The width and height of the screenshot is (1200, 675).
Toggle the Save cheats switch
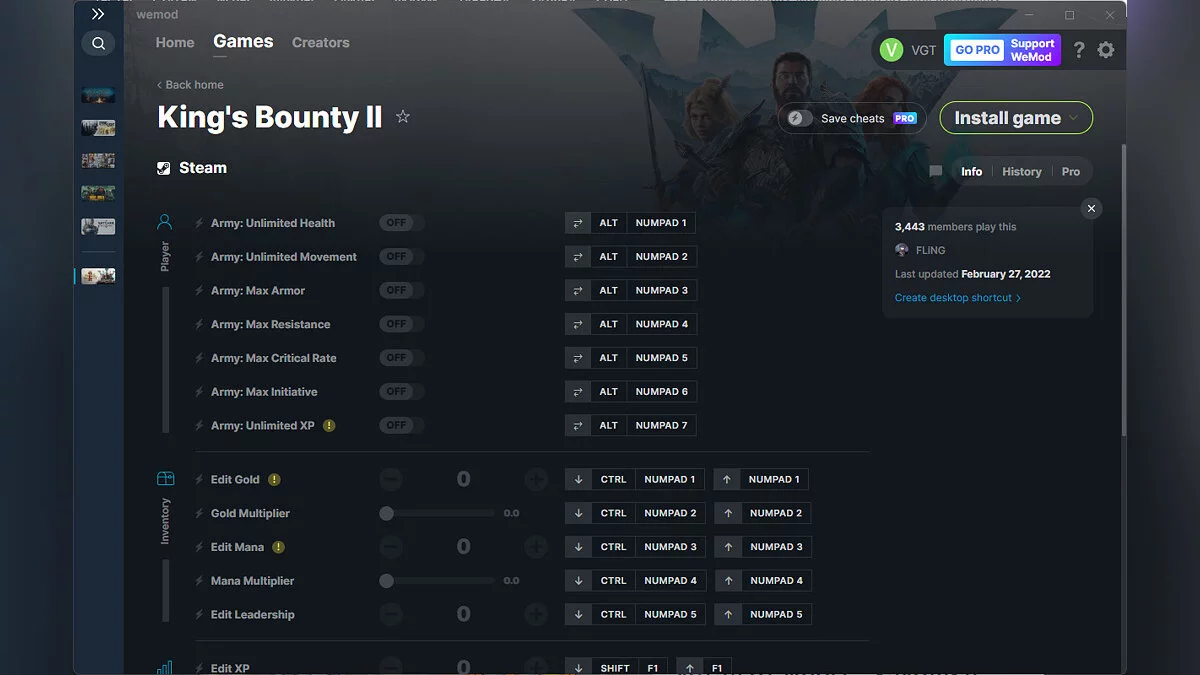[x=799, y=118]
